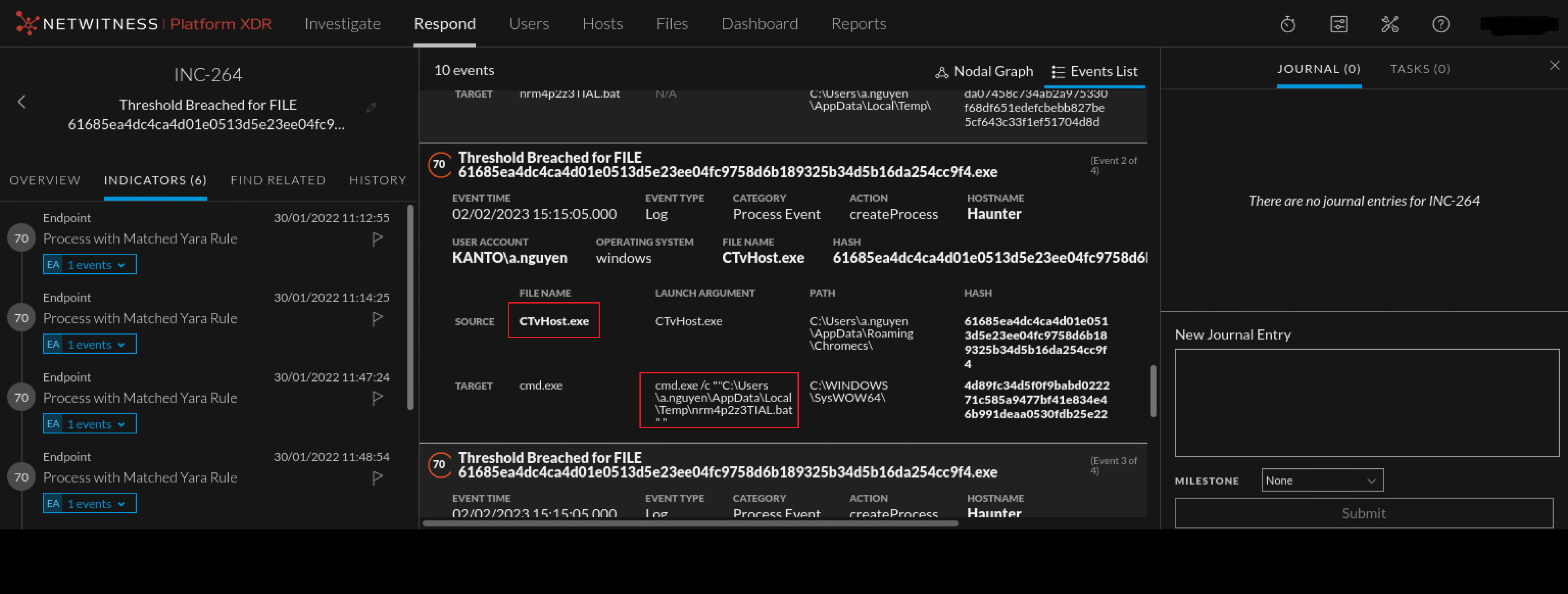Flag the 11:12:55 Yara Rule indicator
This screenshot has height=594, width=1568.
click(x=377, y=239)
